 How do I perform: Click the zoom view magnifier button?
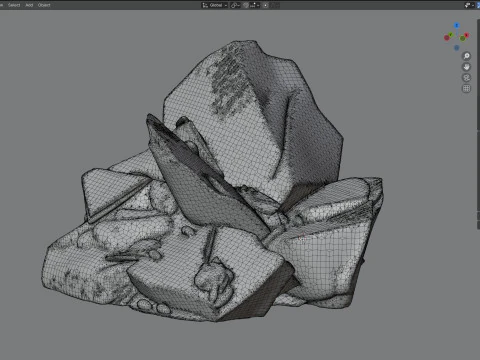tap(467, 56)
